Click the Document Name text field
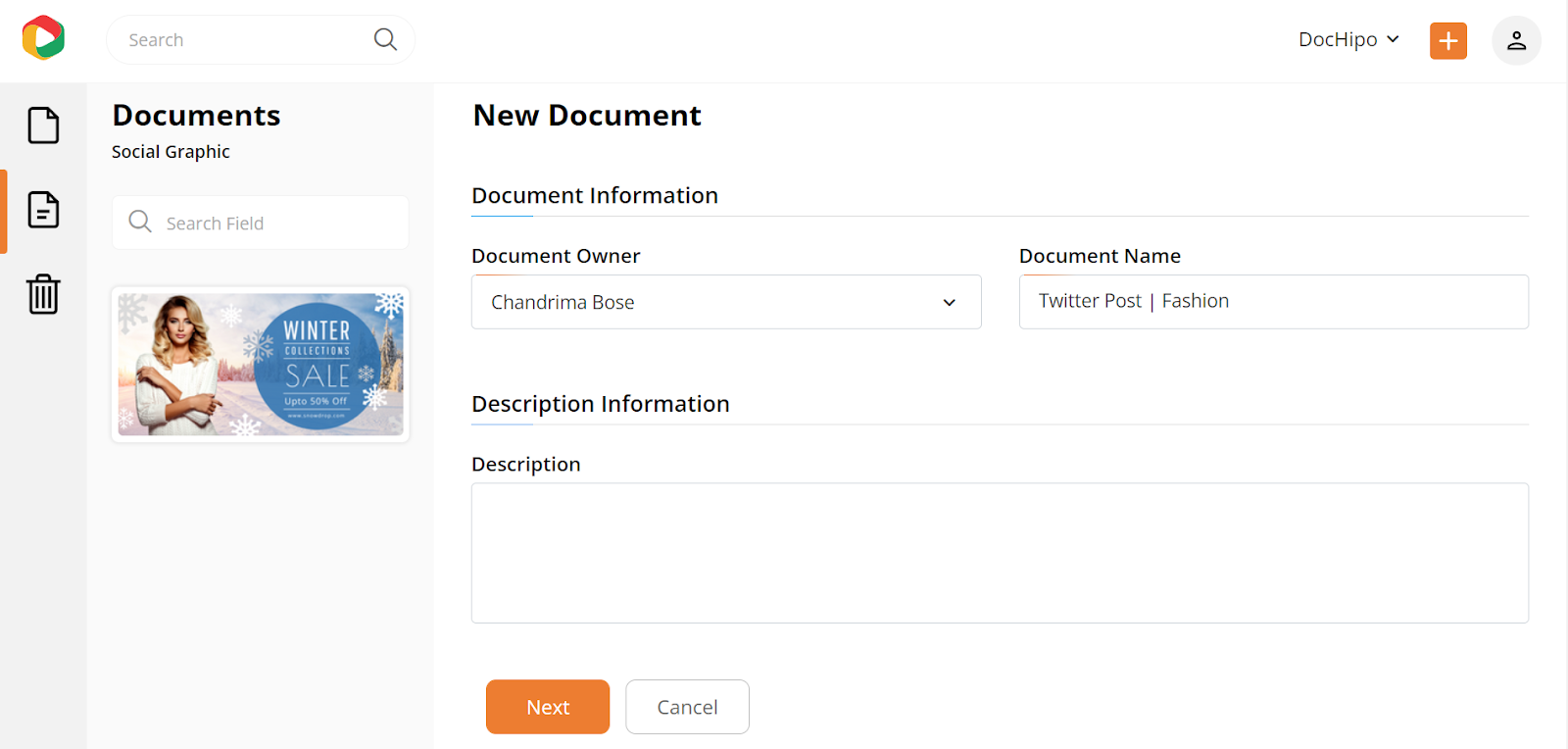Screen dimensions: 1568x749 point(1273,302)
